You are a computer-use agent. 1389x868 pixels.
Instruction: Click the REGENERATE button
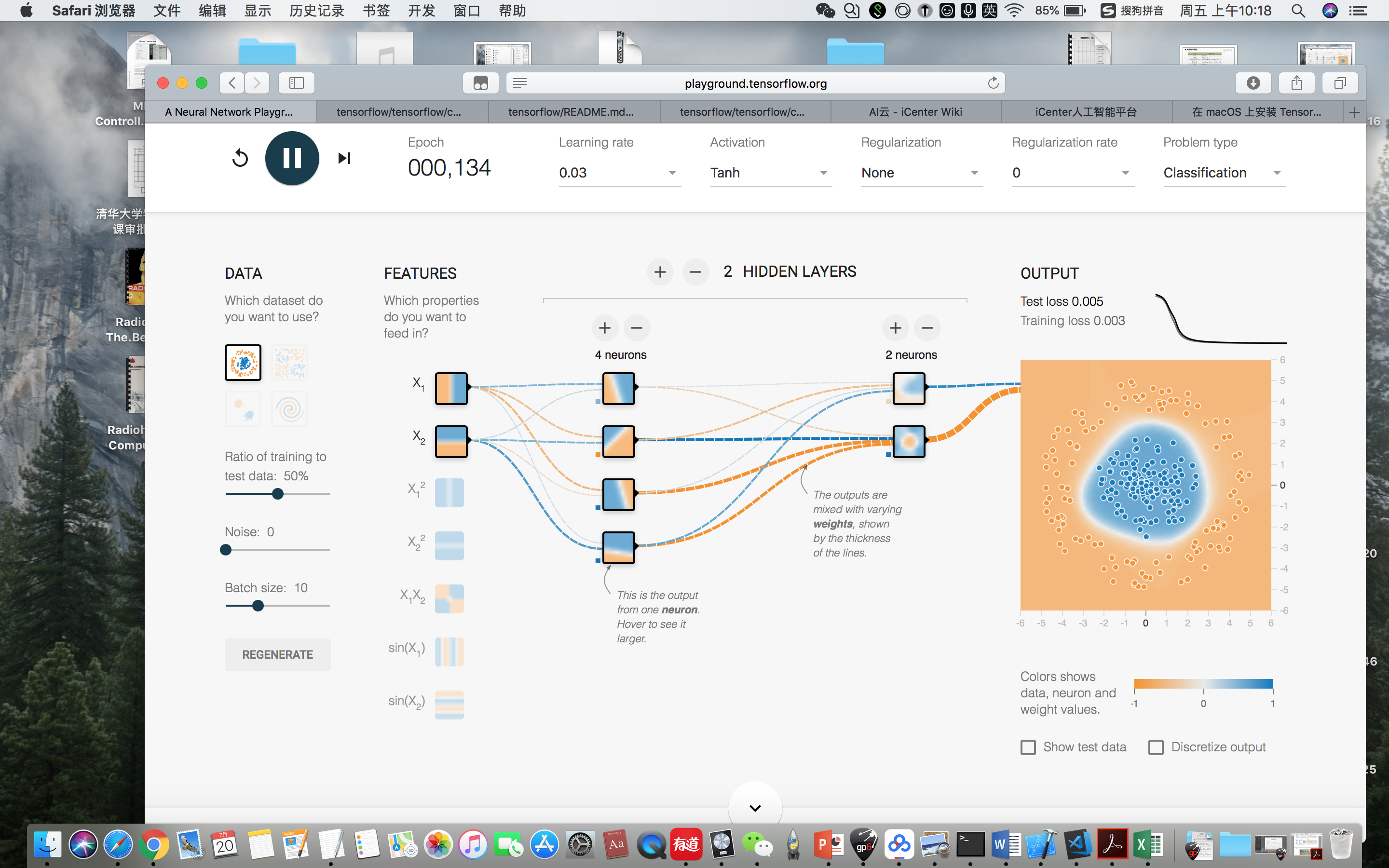click(277, 654)
